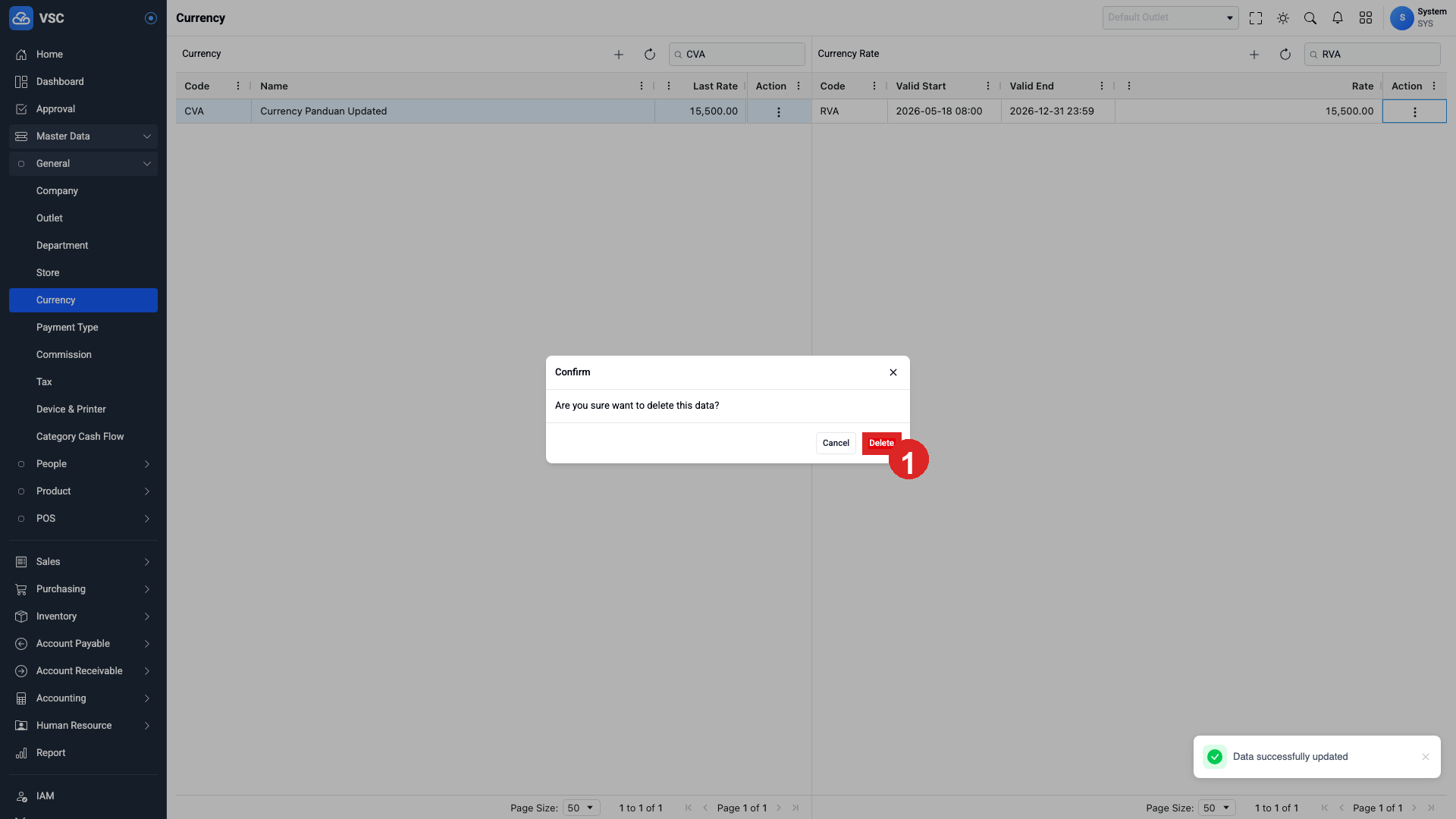Expand the POS submenu
This screenshot has height=819, width=1456.
click(83, 519)
